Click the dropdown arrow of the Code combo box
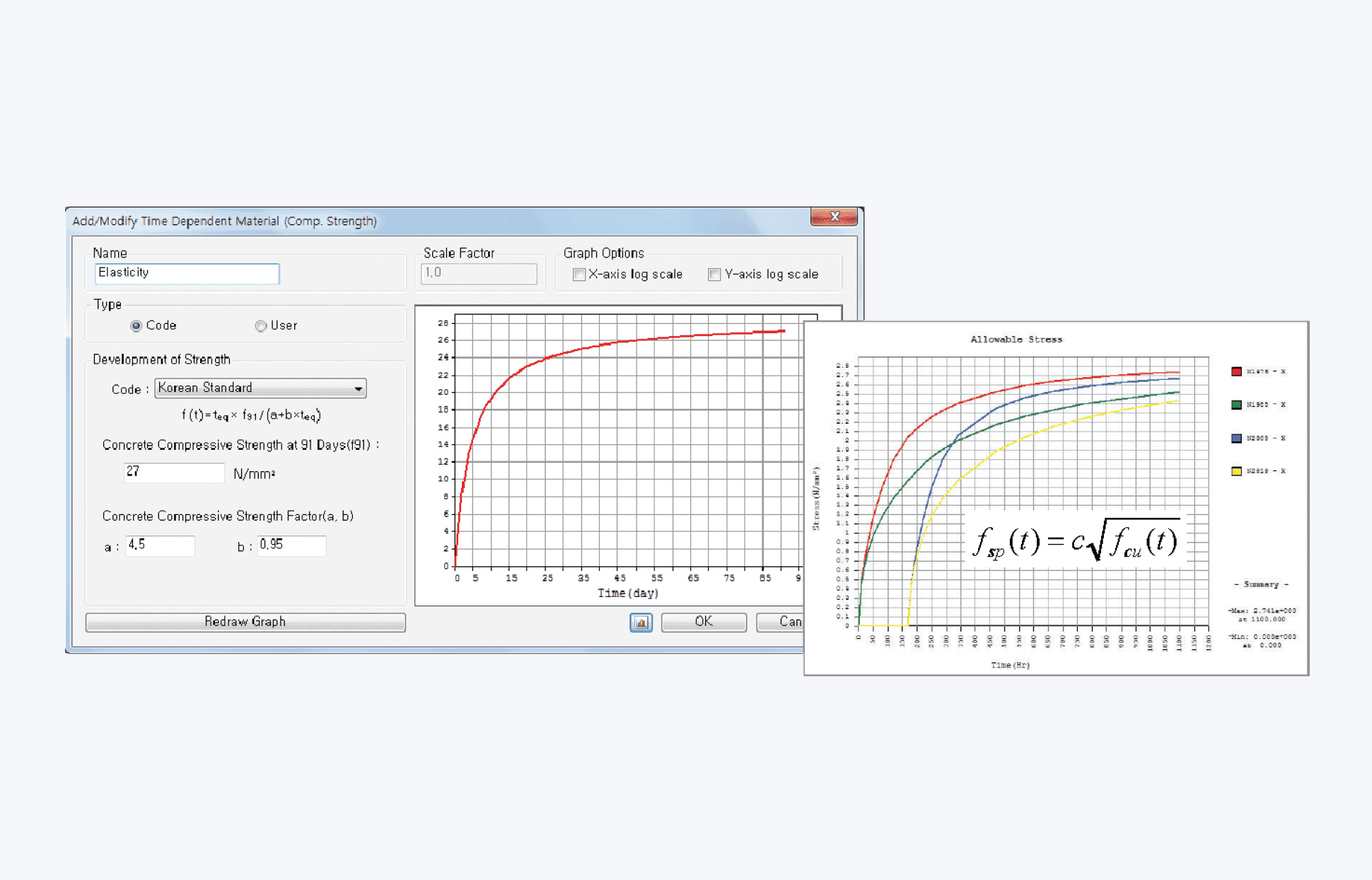Viewport: 1372px width, 880px height. [359, 388]
